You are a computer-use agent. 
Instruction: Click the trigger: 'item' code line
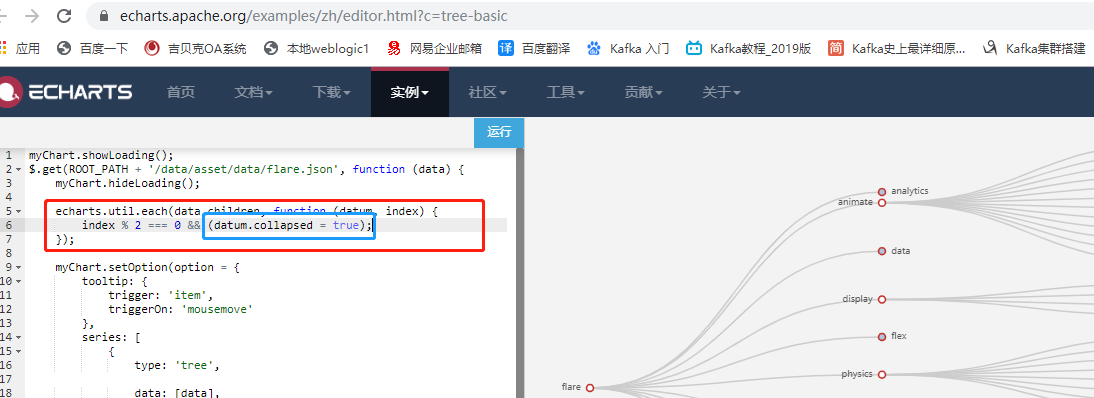tap(160, 295)
